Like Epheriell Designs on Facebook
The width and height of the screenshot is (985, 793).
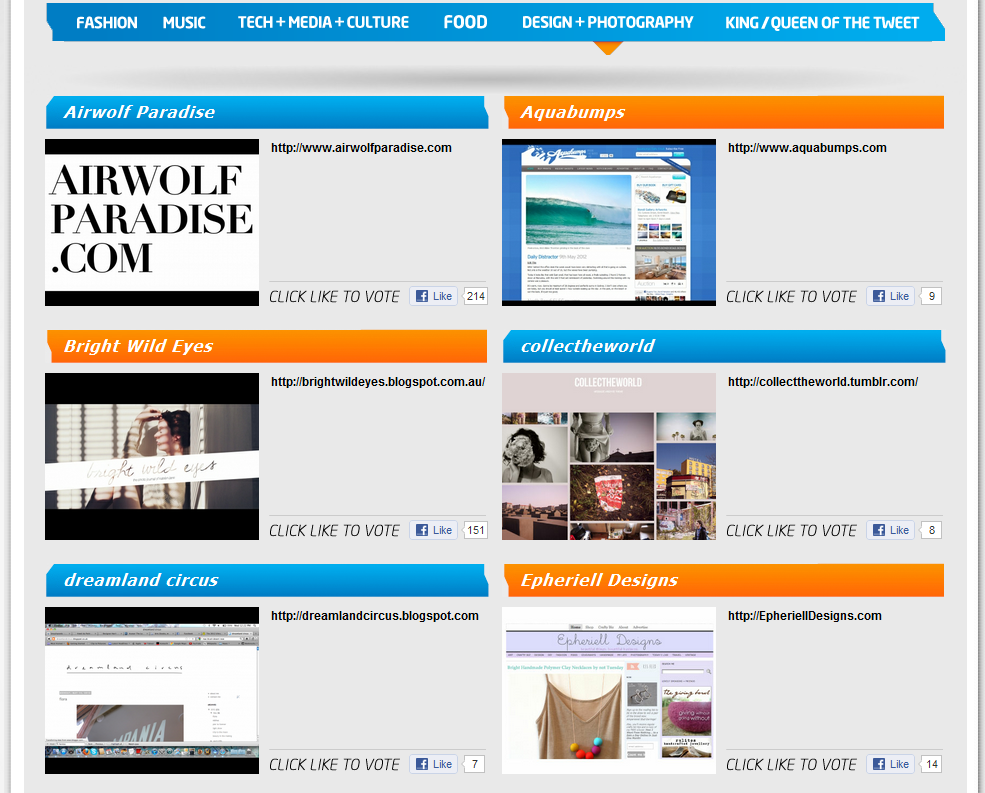tap(890, 764)
